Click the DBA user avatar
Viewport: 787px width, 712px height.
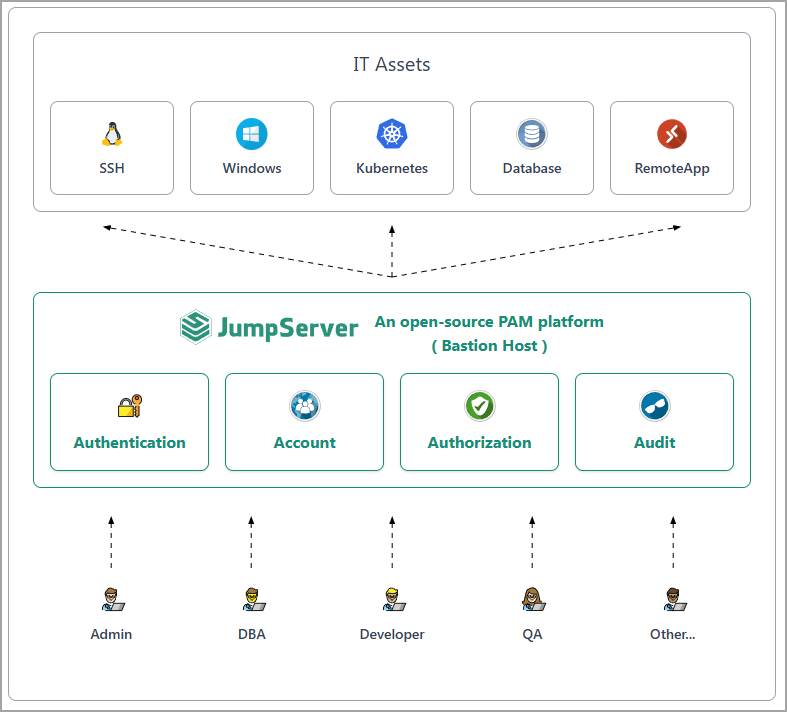point(253,600)
